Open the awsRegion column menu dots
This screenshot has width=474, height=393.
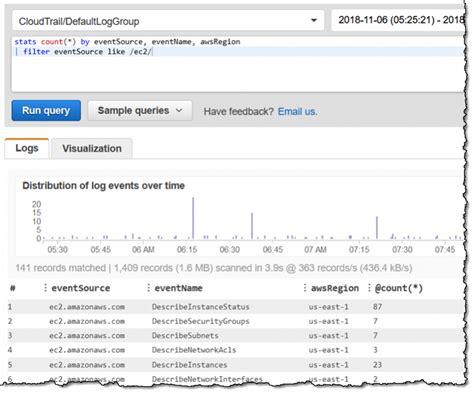tap(305, 288)
